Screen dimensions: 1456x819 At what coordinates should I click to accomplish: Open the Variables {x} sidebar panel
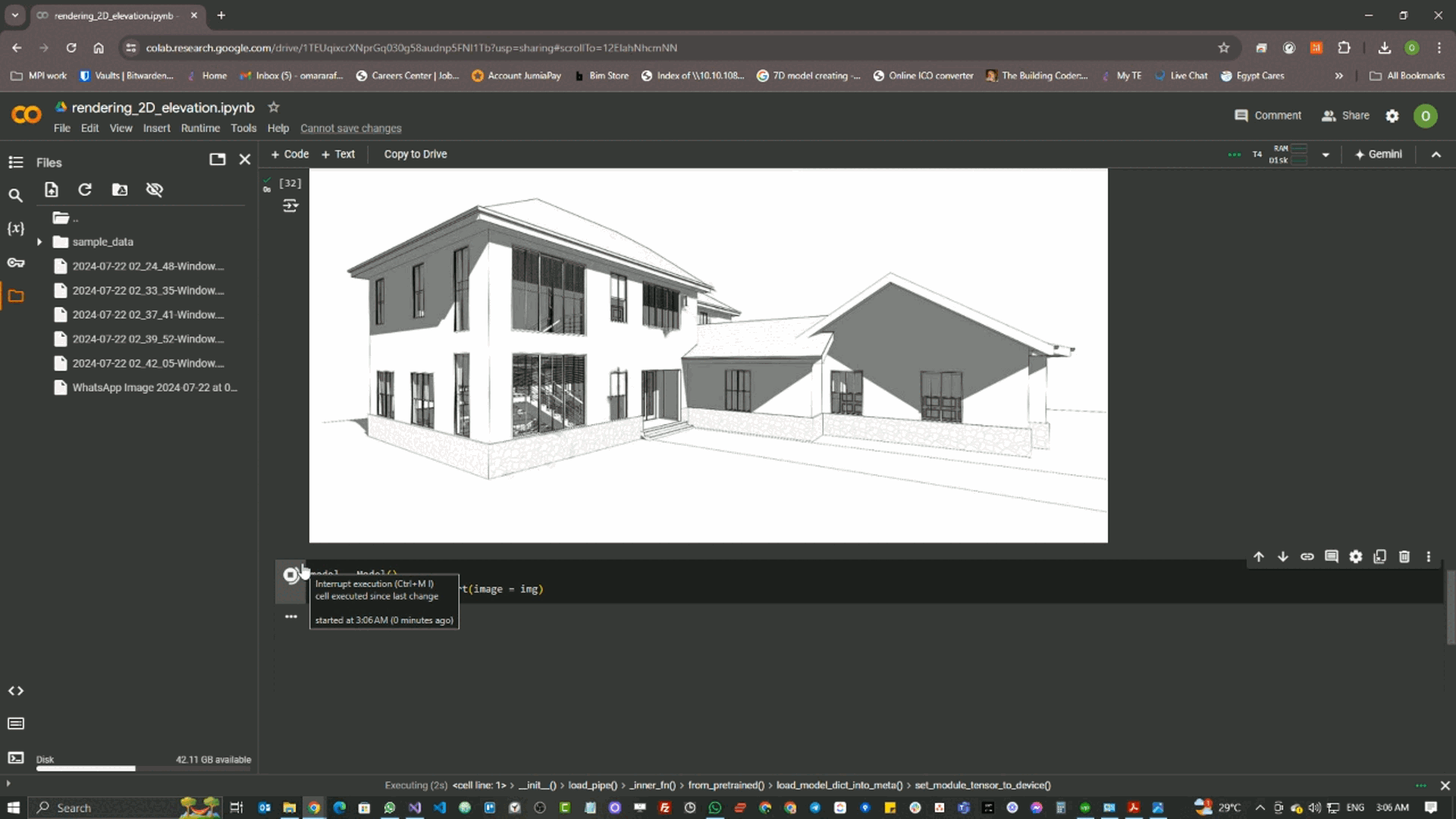coord(16,228)
